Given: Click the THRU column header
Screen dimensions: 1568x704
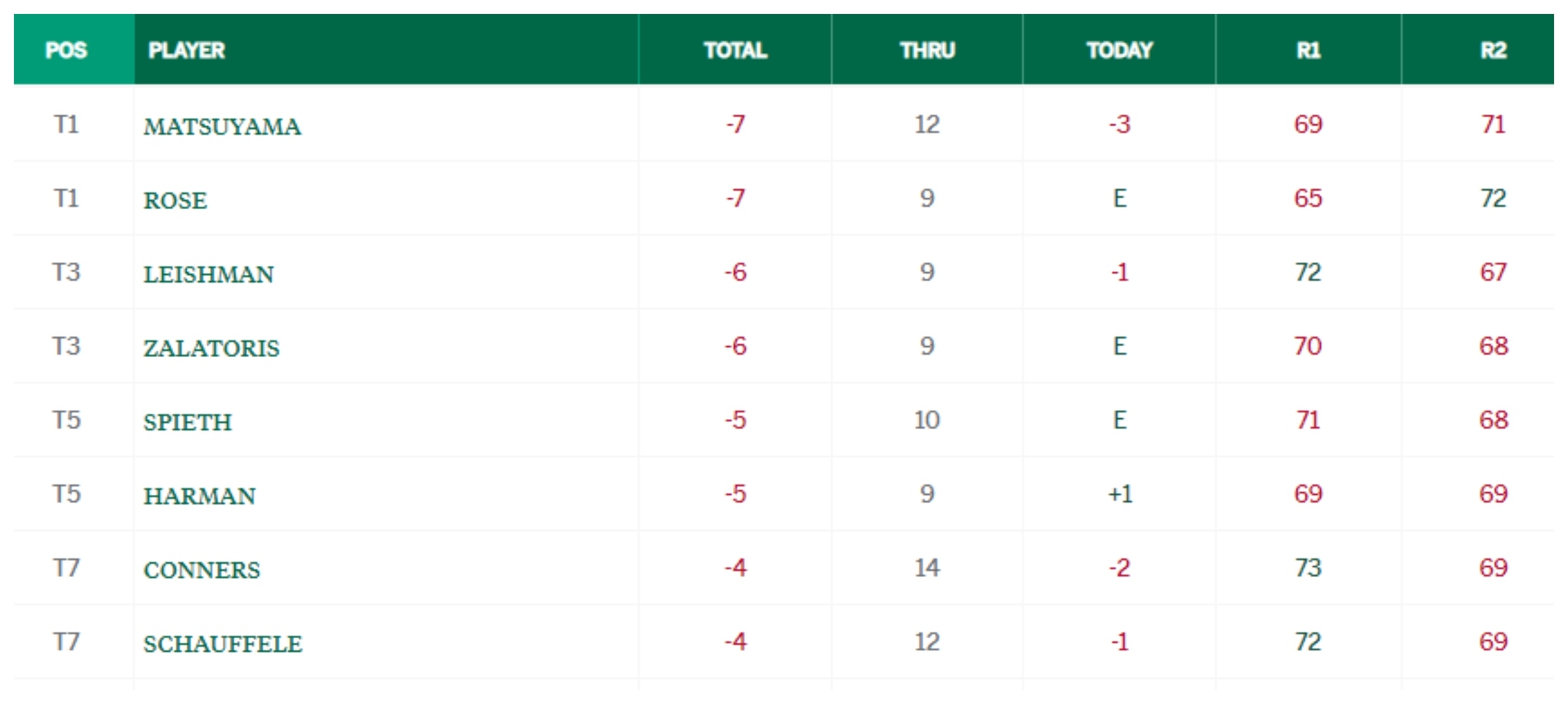Looking at the screenshot, I should pyautogui.click(x=927, y=51).
